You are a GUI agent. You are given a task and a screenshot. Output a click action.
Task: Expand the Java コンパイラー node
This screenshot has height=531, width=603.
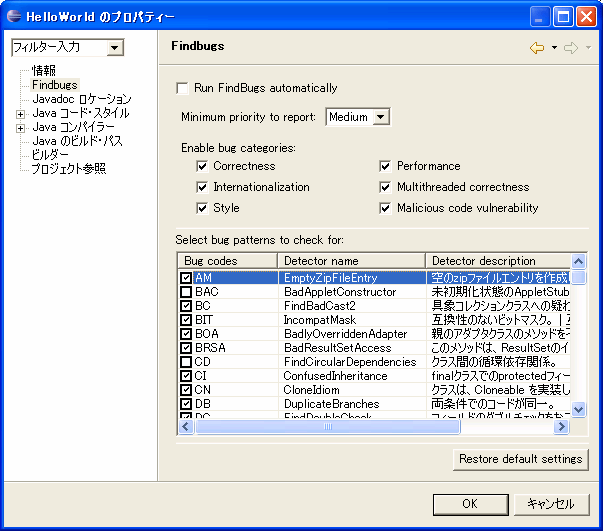click(x=20, y=128)
